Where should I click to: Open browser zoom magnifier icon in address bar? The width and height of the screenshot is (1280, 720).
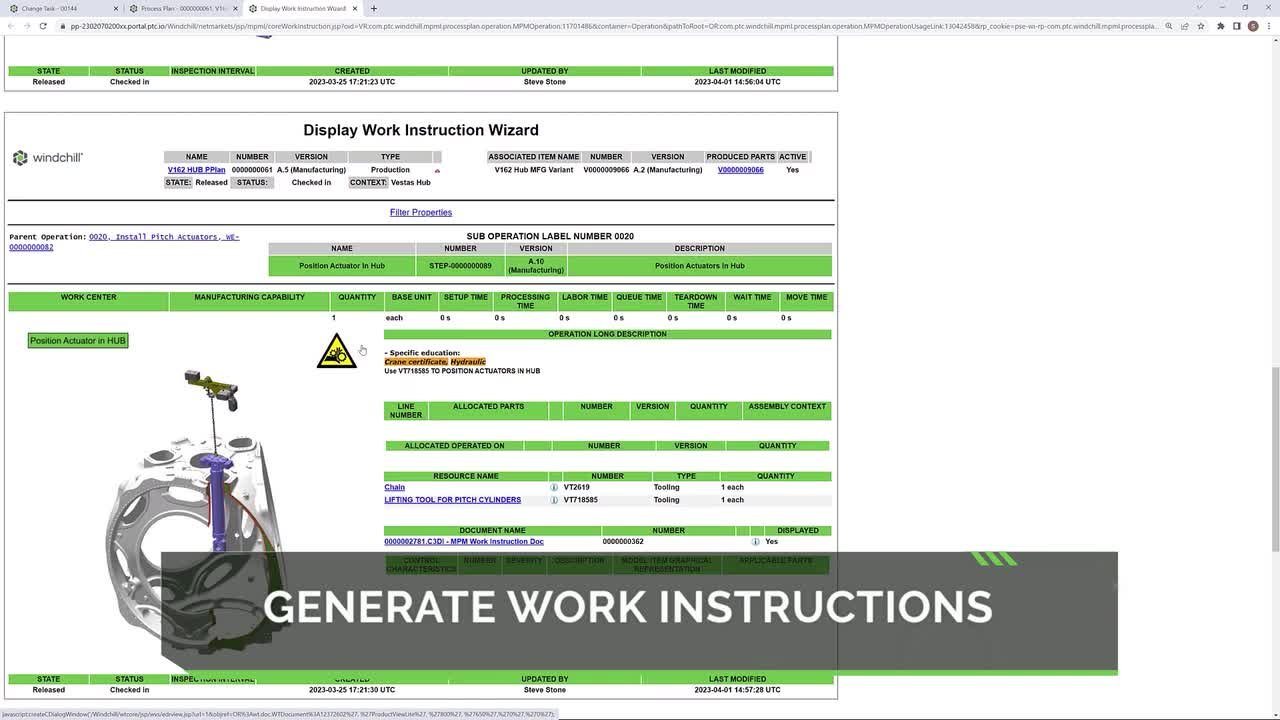click(1169, 26)
